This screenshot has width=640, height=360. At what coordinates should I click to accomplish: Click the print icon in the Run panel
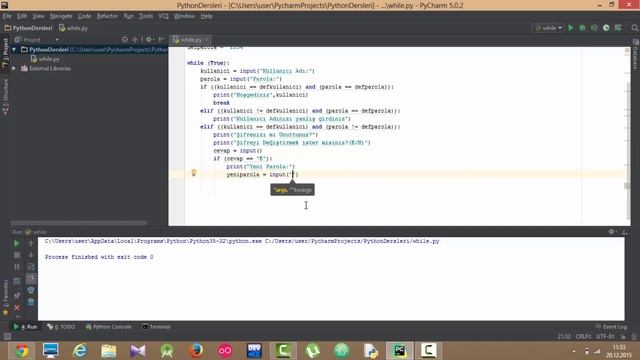pos(31,290)
